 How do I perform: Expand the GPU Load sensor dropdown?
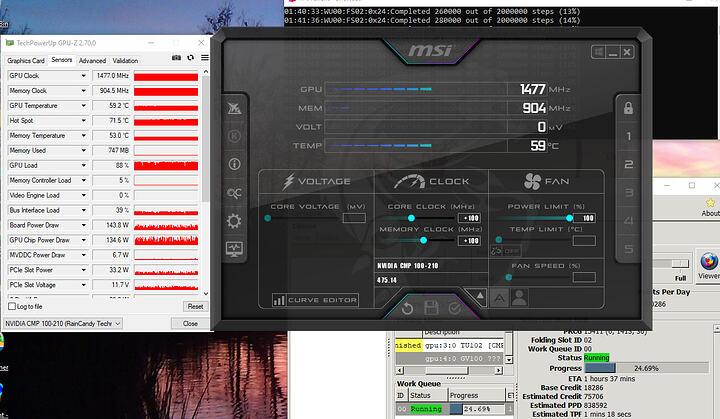[x=84, y=165]
